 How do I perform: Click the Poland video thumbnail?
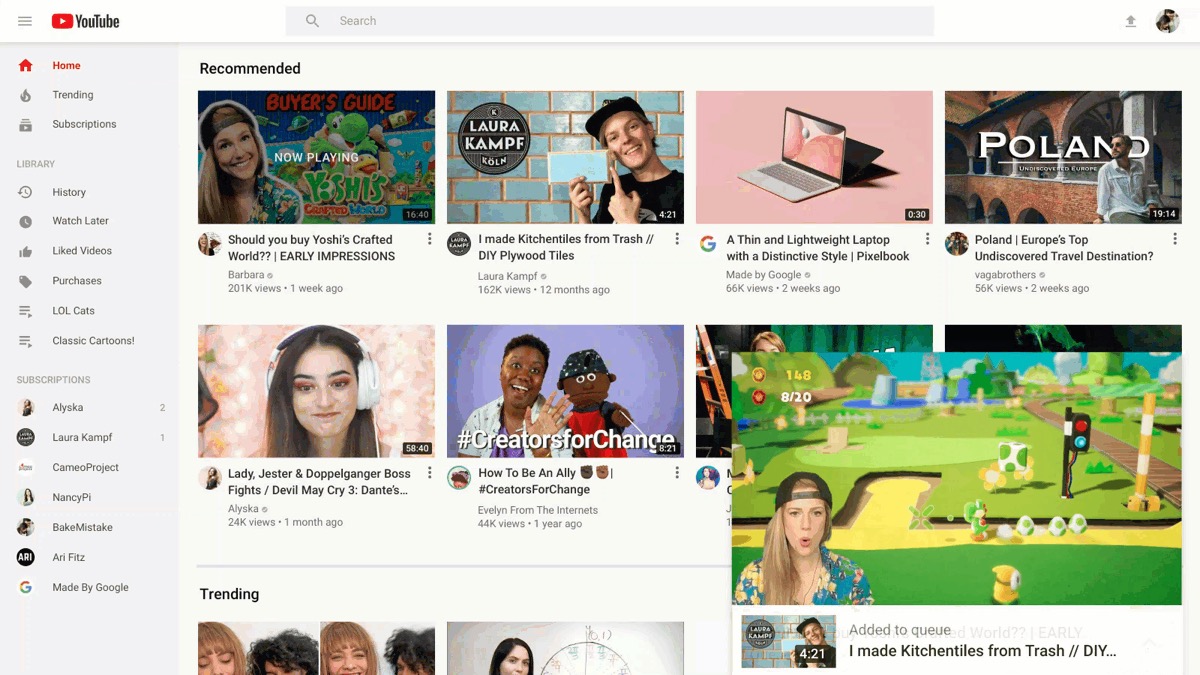click(x=1063, y=157)
